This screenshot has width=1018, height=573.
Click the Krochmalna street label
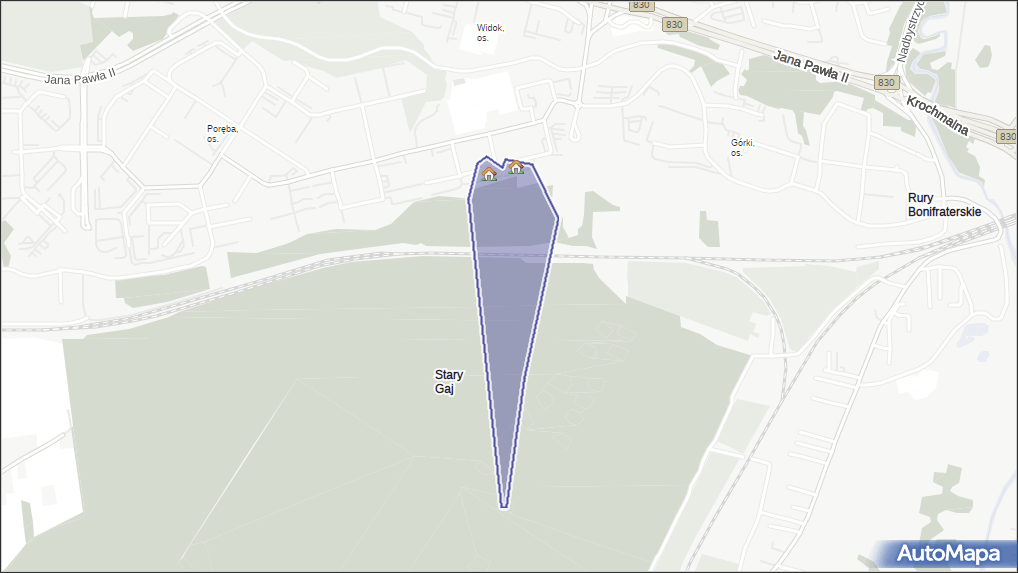[937, 116]
